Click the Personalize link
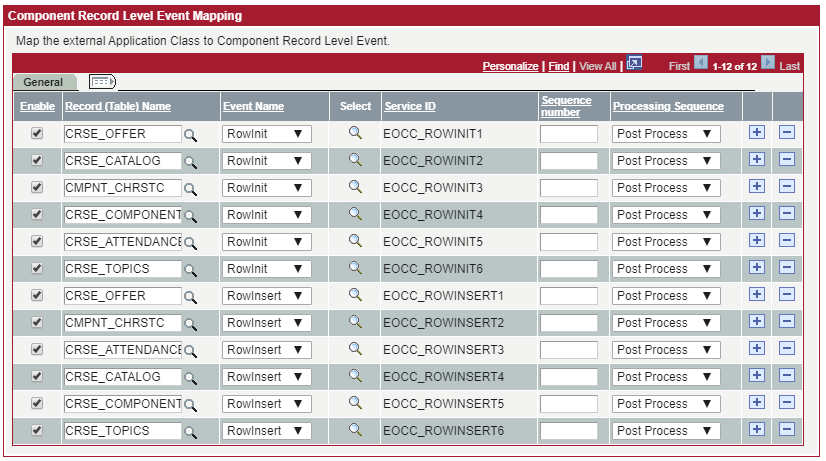Viewport: 826px width, 461px height. coord(510,66)
